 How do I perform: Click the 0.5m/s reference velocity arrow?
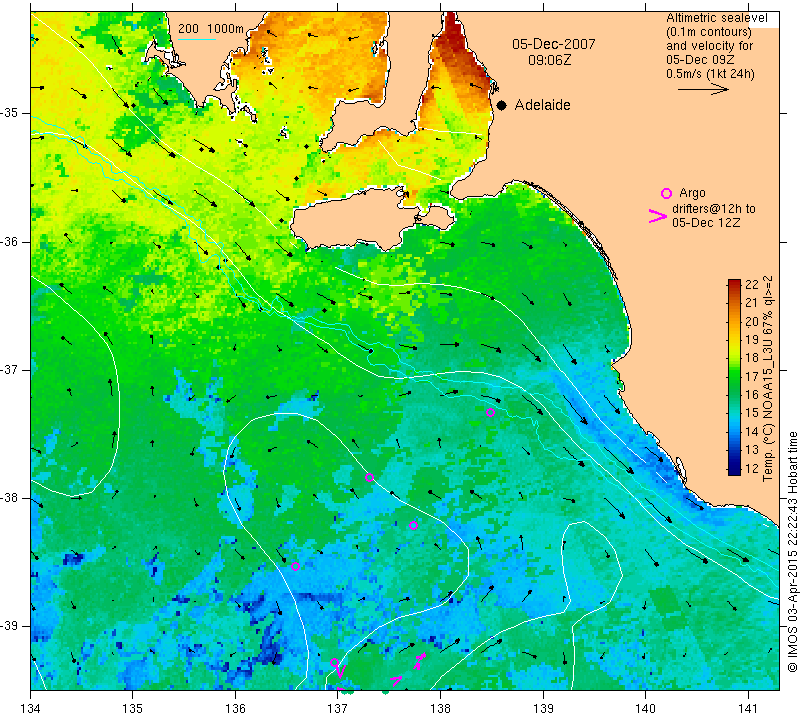pyautogui.click(x=703, y=89)
